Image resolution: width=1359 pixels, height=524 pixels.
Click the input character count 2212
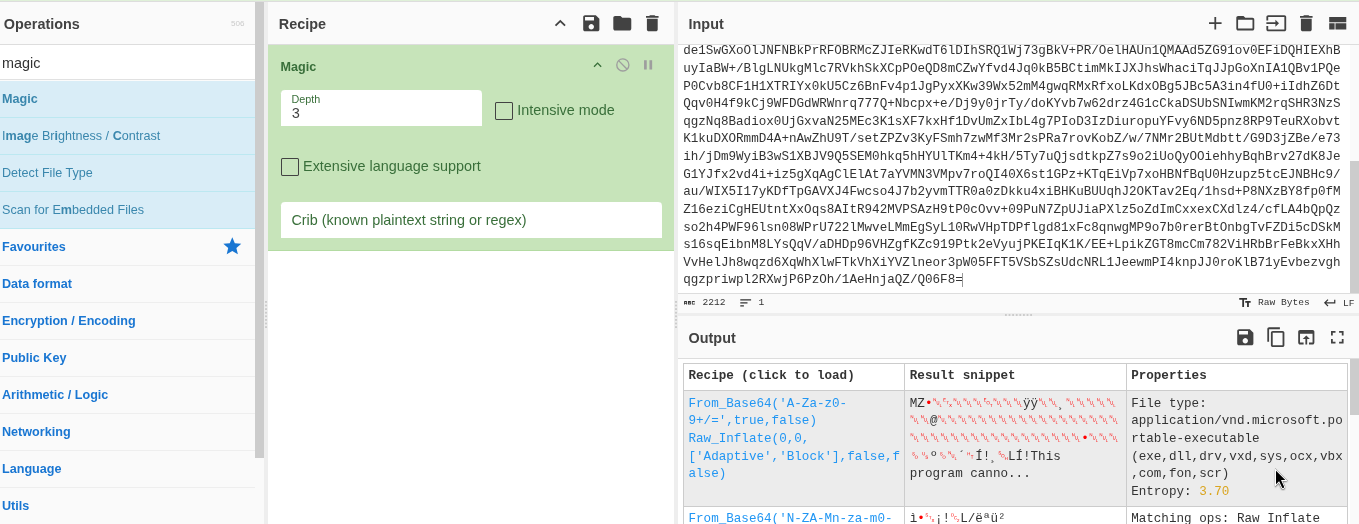tap(704, 302)
